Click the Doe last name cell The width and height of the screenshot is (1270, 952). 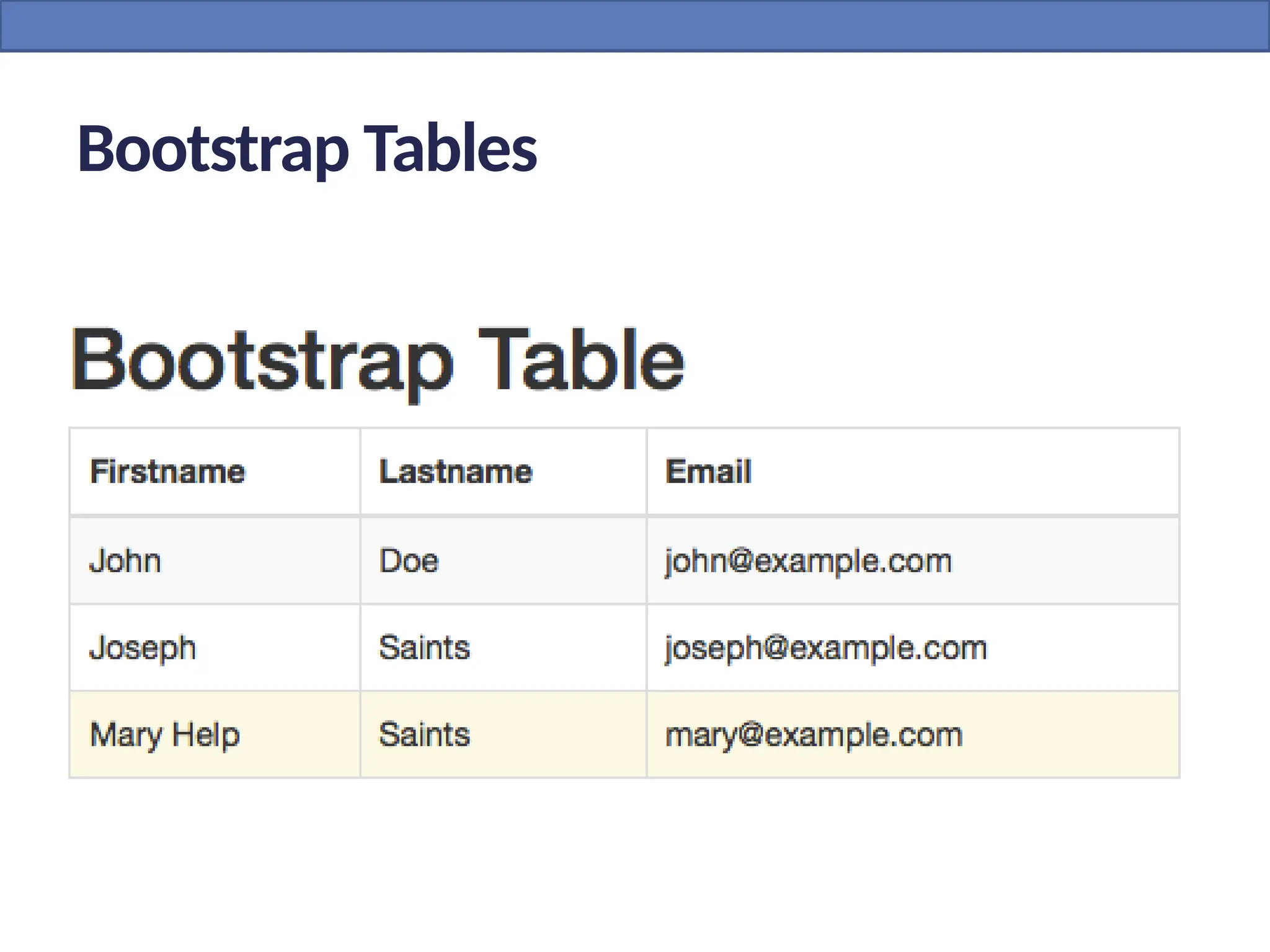[409, 561]
